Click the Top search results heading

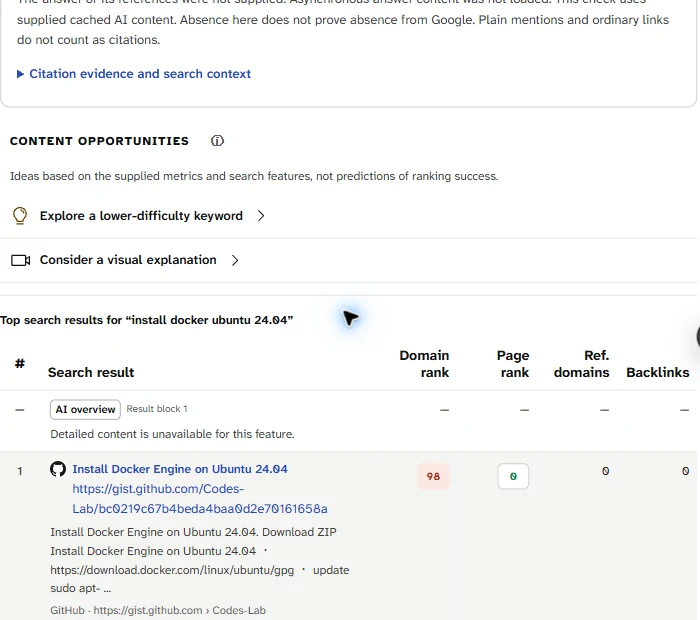tap(146, 320)
